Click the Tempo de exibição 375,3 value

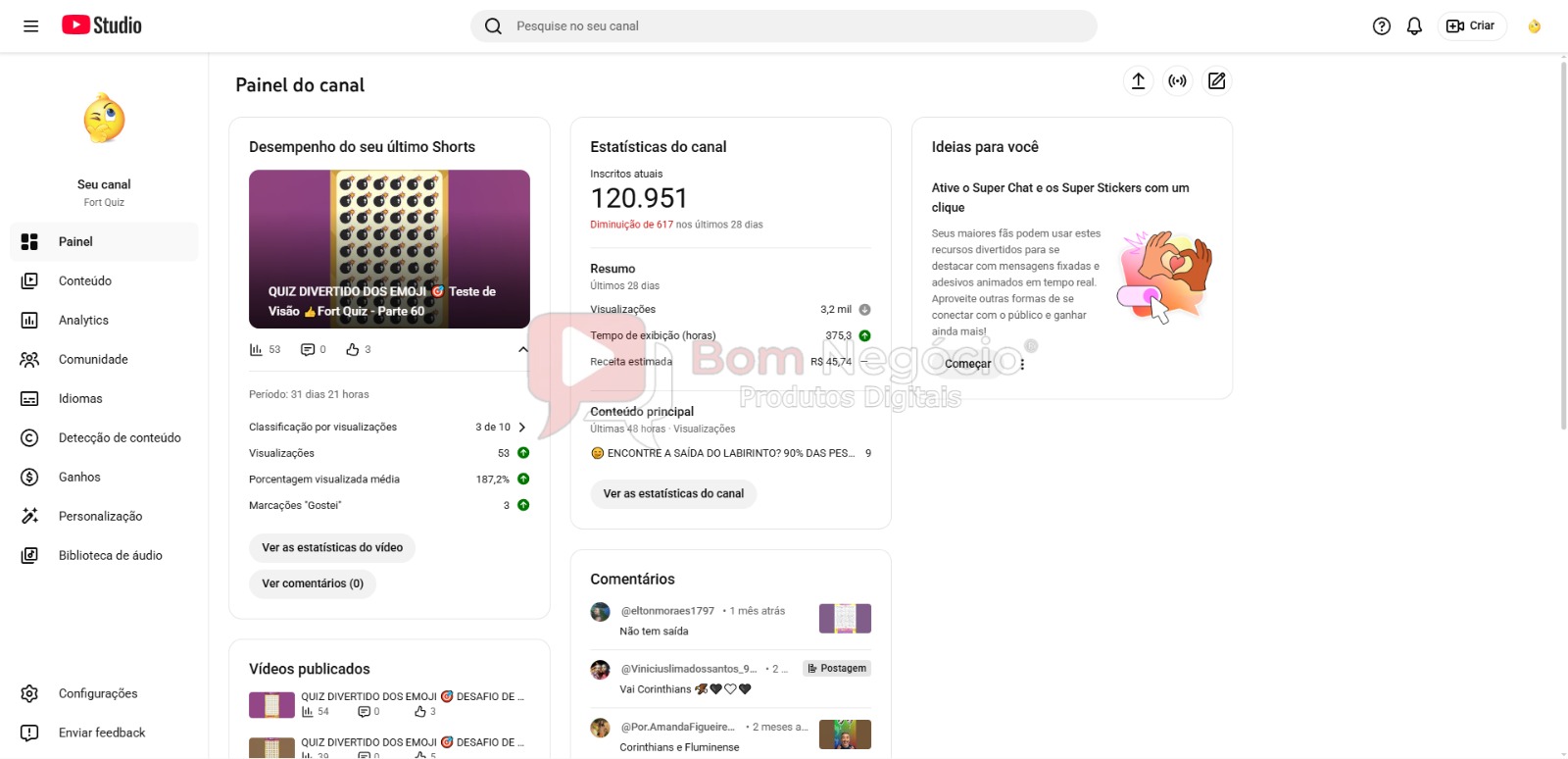839,336
